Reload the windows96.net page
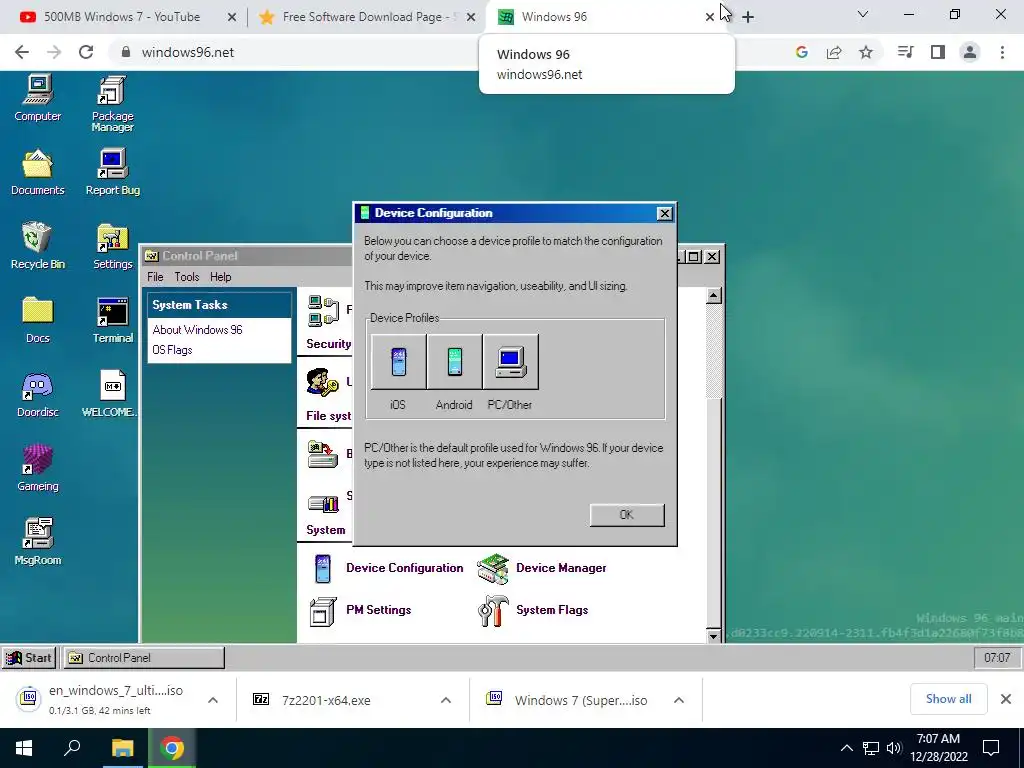 coord(86,52)
